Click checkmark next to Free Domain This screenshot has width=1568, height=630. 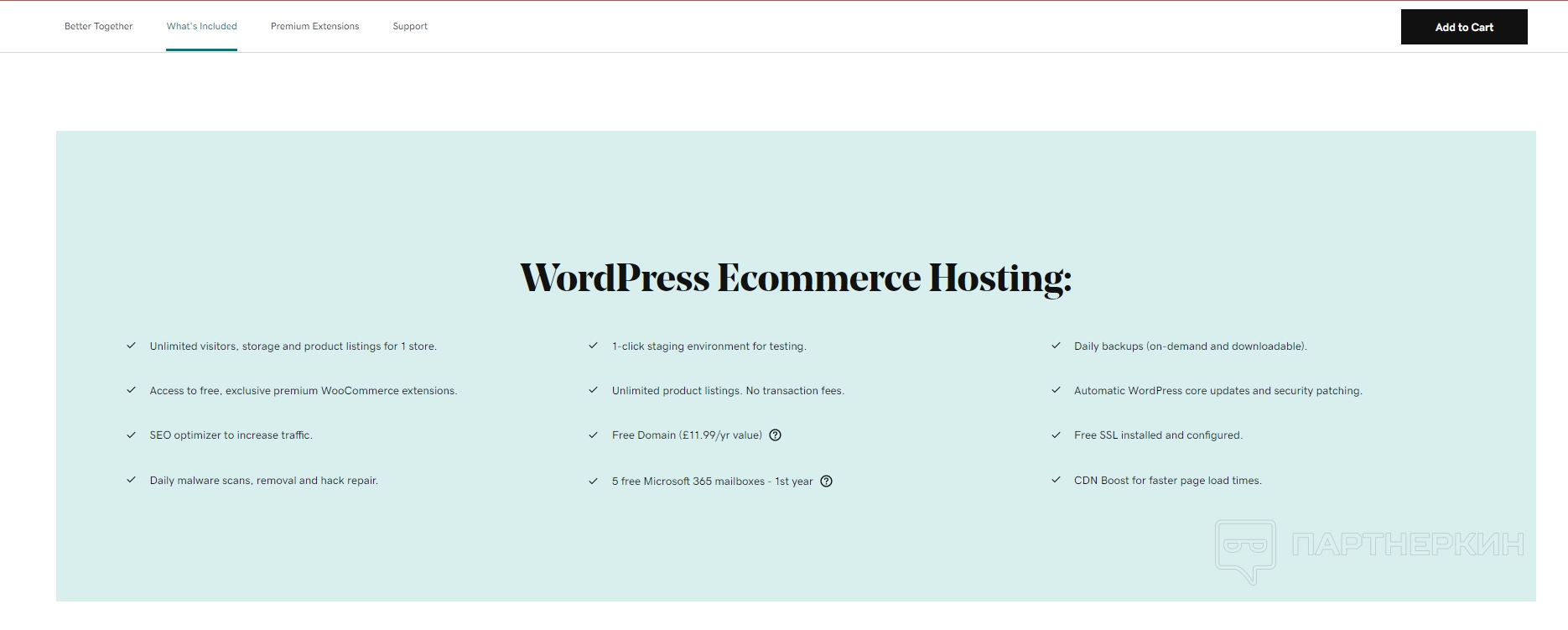coord(593,435)
